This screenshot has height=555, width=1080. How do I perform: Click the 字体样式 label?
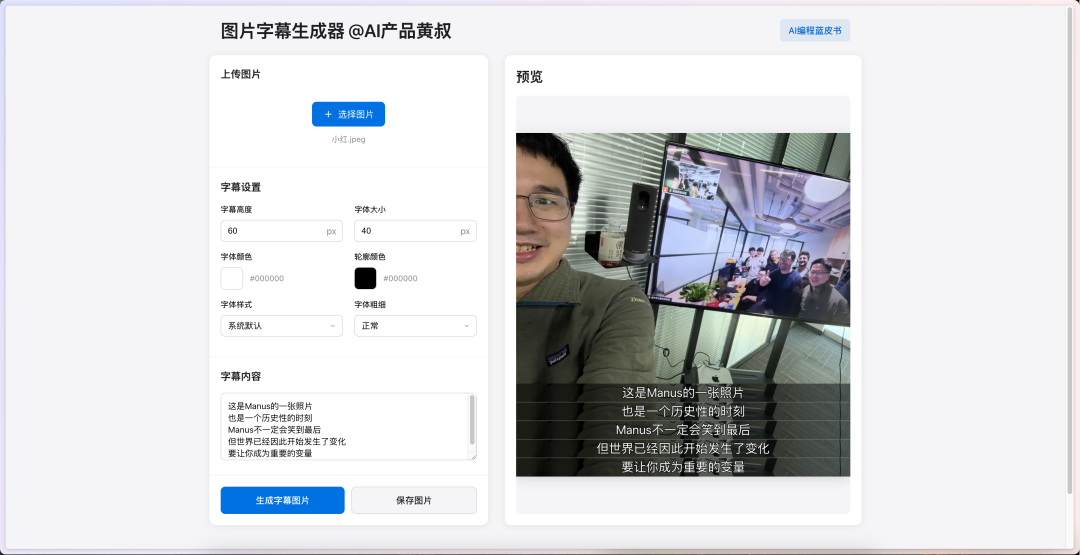(x=236, y=304)
